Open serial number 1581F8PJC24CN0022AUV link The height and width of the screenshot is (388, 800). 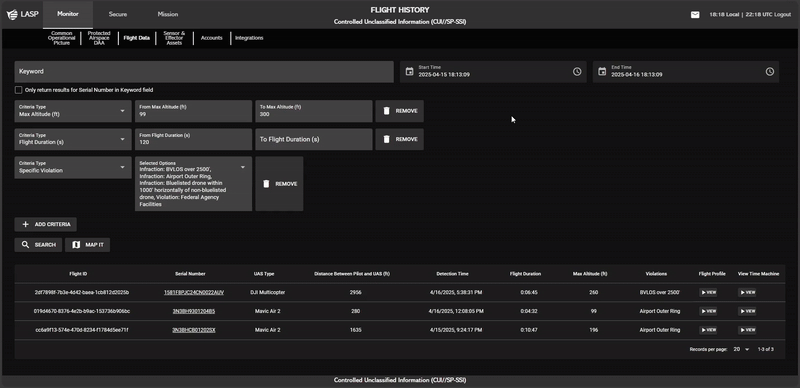tap(194, 293)
